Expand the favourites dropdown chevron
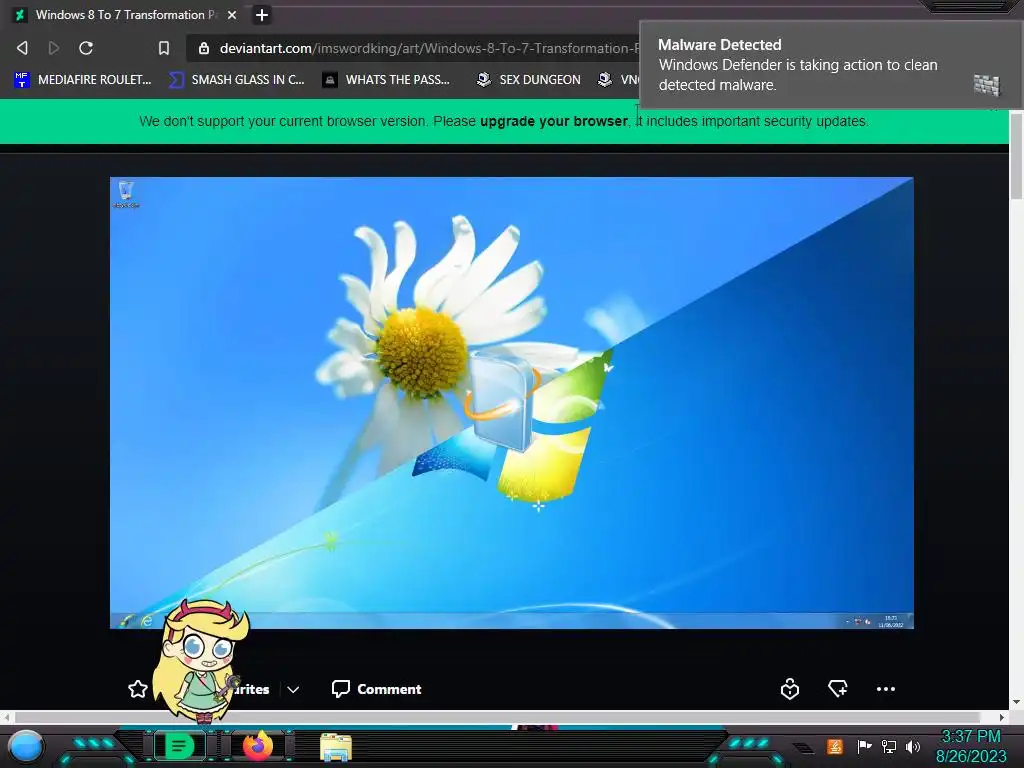This screenshot has width=1024, height=768. click(x=293, y=690)
